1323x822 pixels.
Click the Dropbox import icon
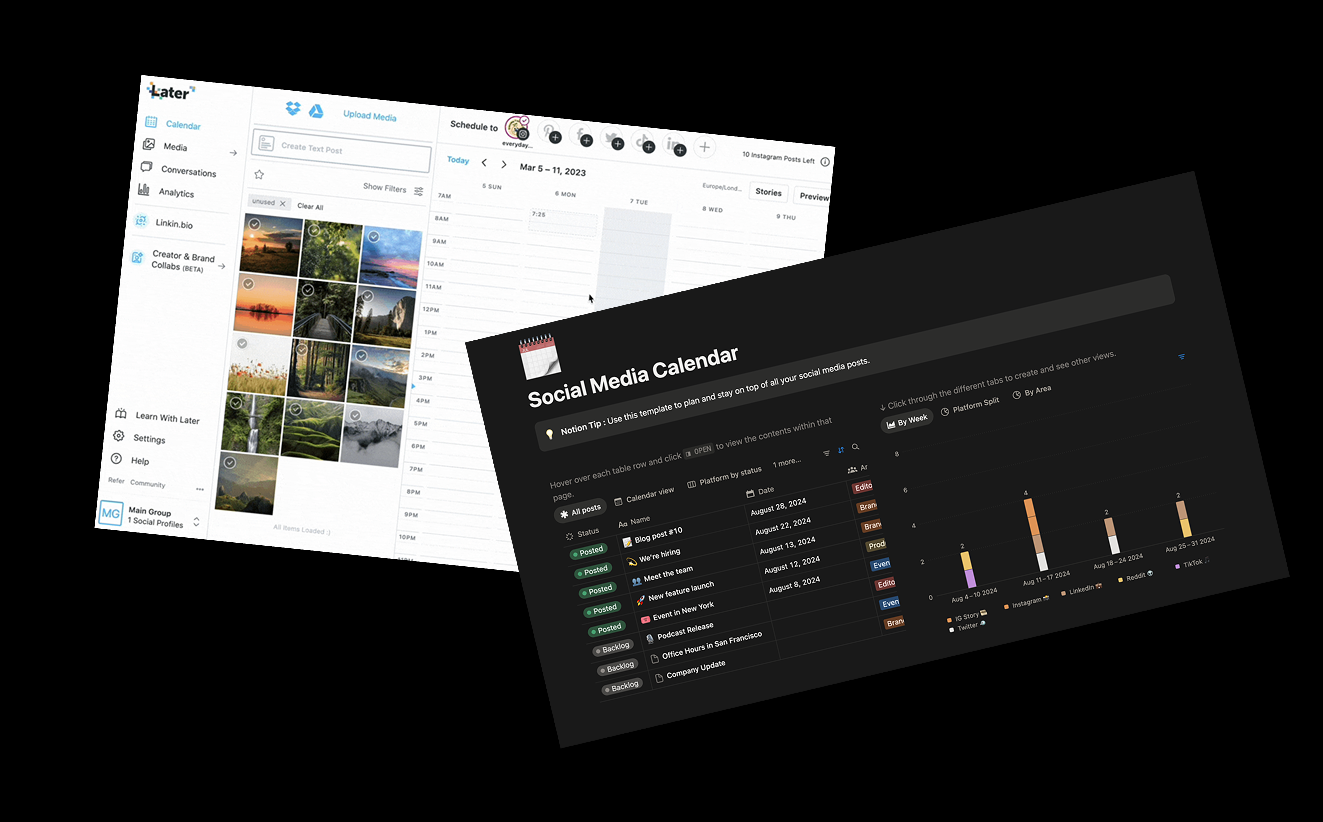pyautogui.click(x=293, y=109)
